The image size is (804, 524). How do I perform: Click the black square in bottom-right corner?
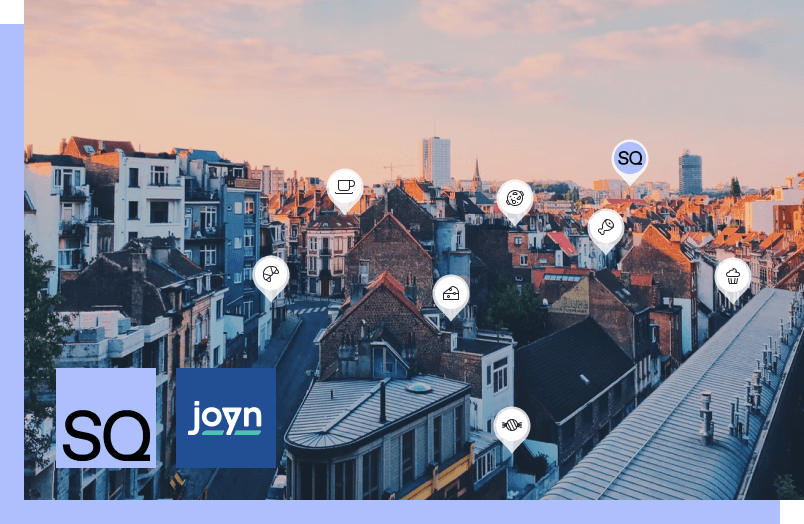tap(791, 512)
